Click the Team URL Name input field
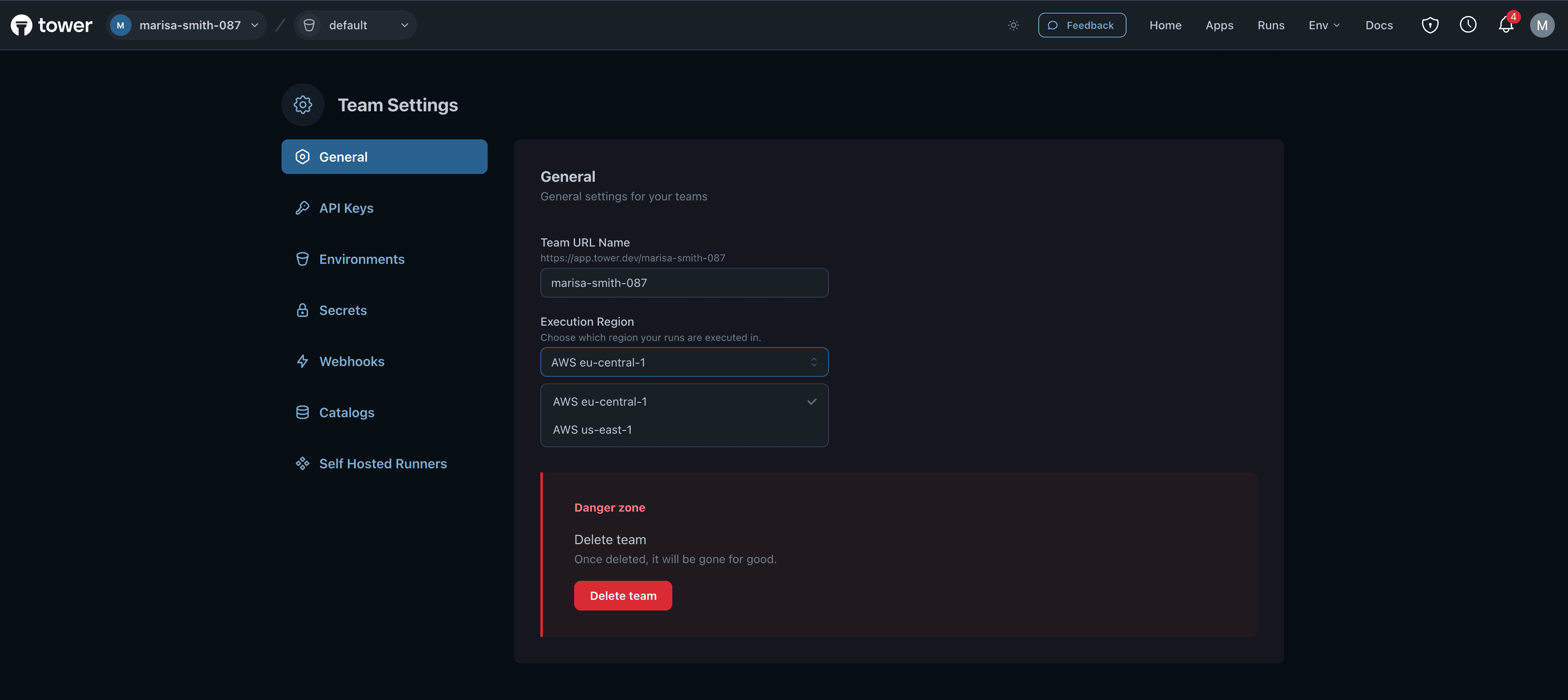Image resolution: width=1568 pixels, height=700 pixels. coord(683,283)
